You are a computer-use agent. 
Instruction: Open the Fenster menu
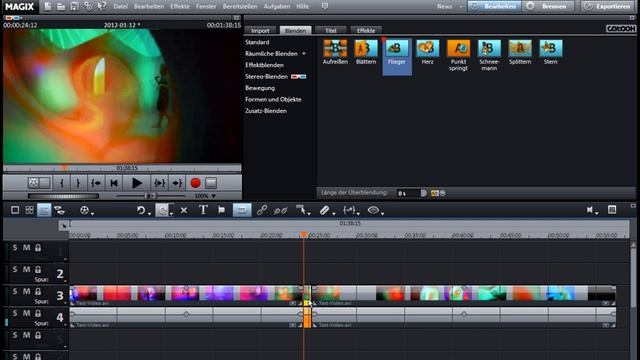tap(206, 7)
